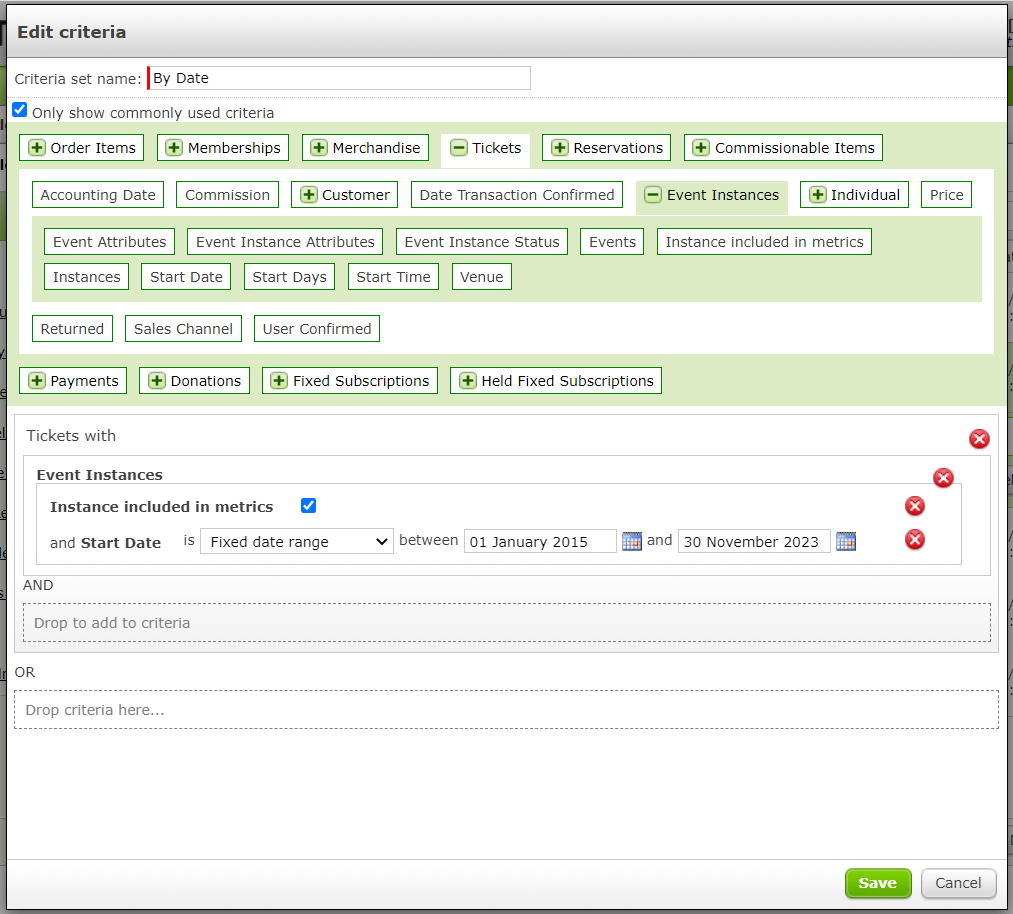Choose the Start Time criterion
Viewport: 1013px width, 914px height.
tap(393, 276)
